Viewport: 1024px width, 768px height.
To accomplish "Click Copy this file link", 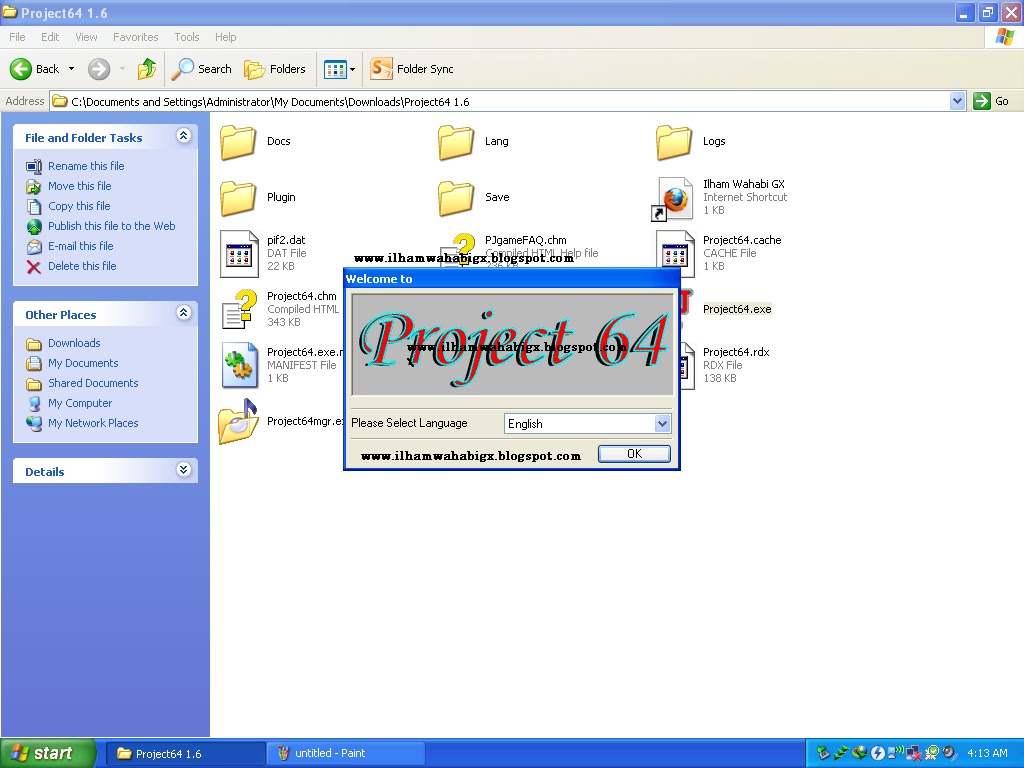I will click(79, 206).
